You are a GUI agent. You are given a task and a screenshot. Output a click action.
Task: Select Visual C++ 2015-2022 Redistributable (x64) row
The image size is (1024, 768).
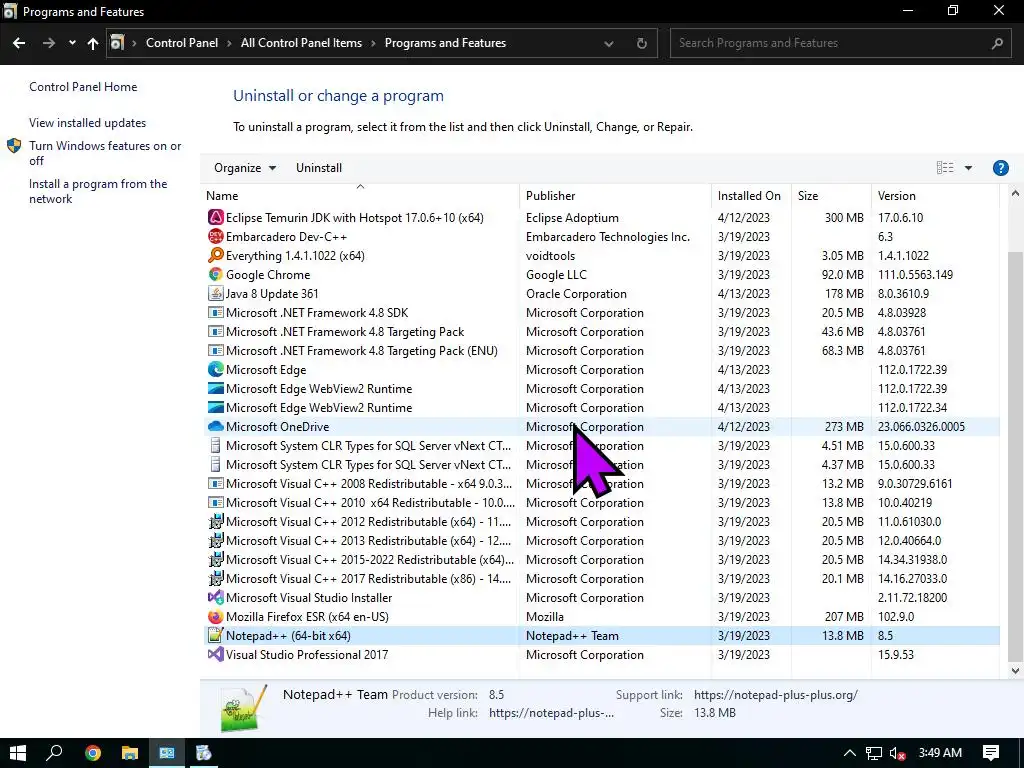[600, 560]
